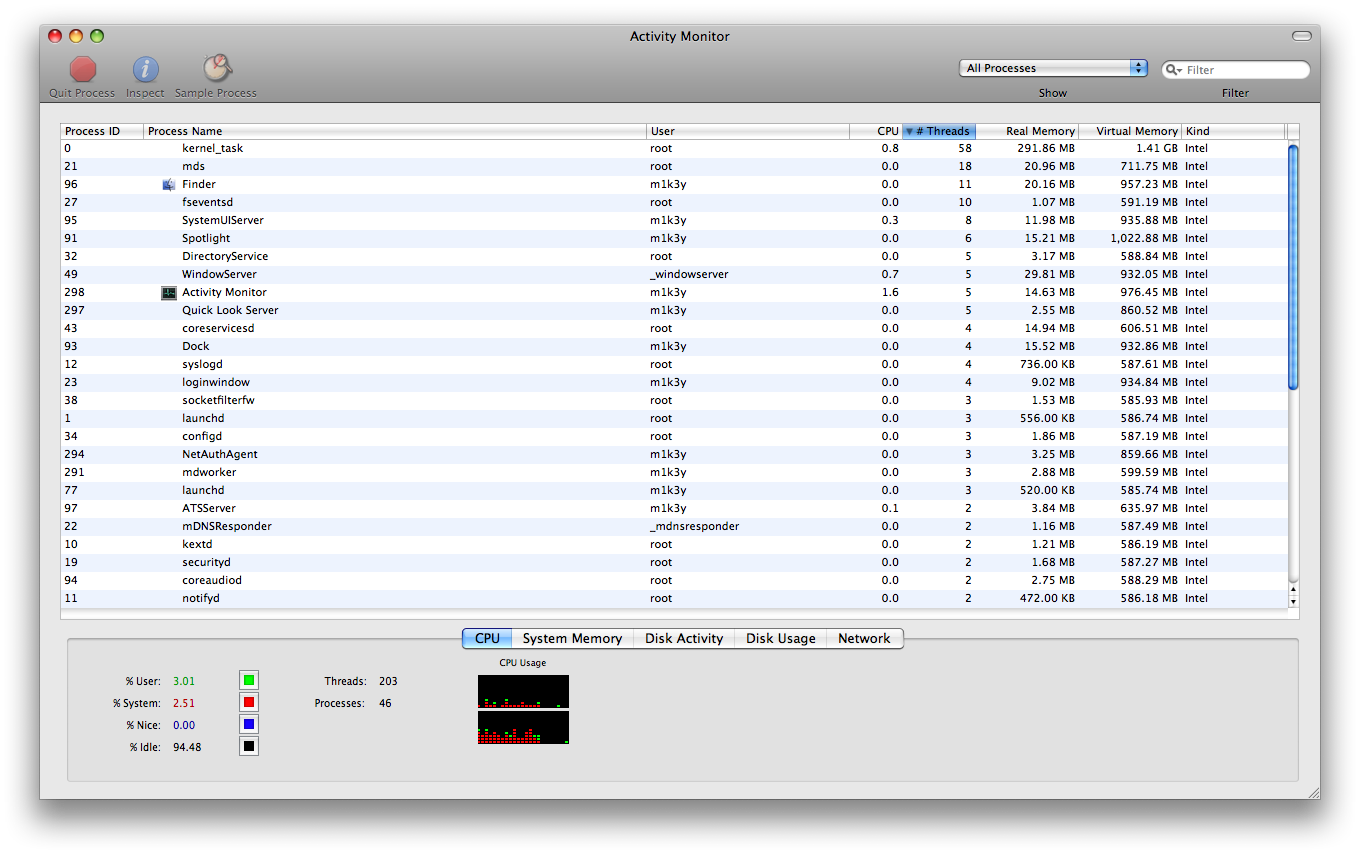Click the % Idle value 94.48
This screenshot has height=854, width=1360.
tap(187, 747)
